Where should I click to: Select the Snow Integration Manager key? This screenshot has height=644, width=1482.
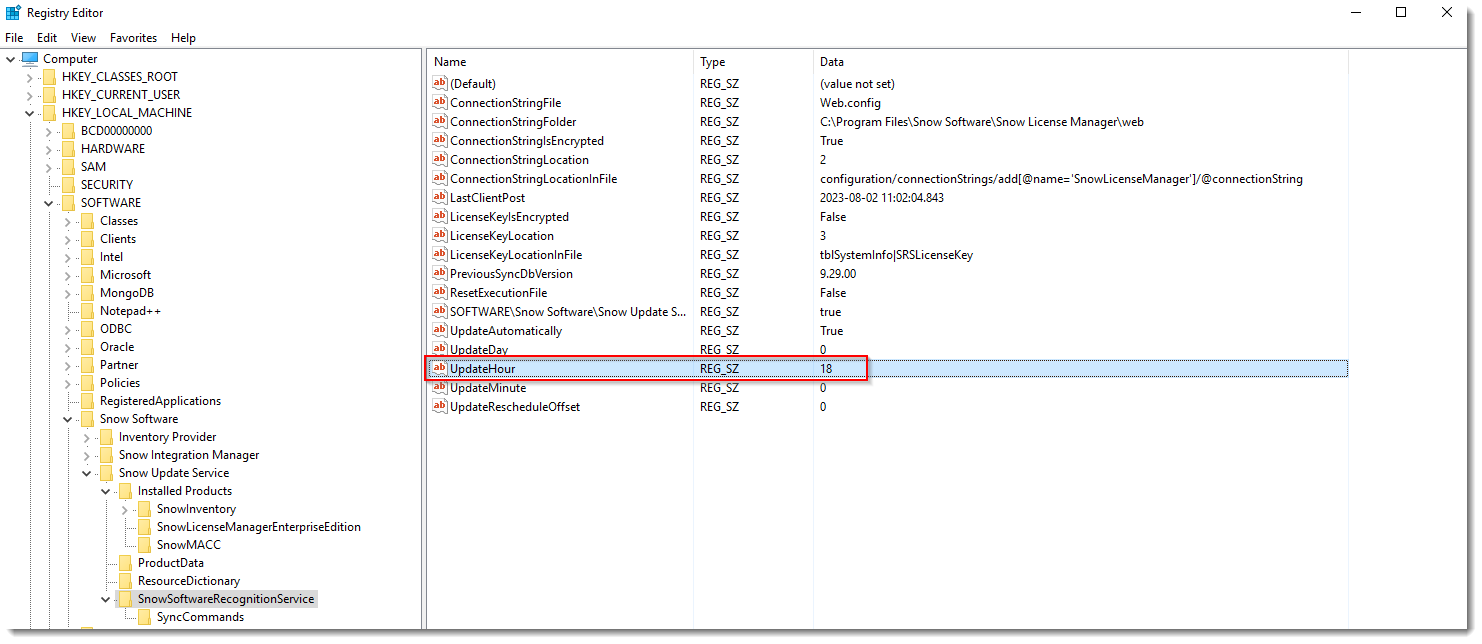(x=189, y=455)
